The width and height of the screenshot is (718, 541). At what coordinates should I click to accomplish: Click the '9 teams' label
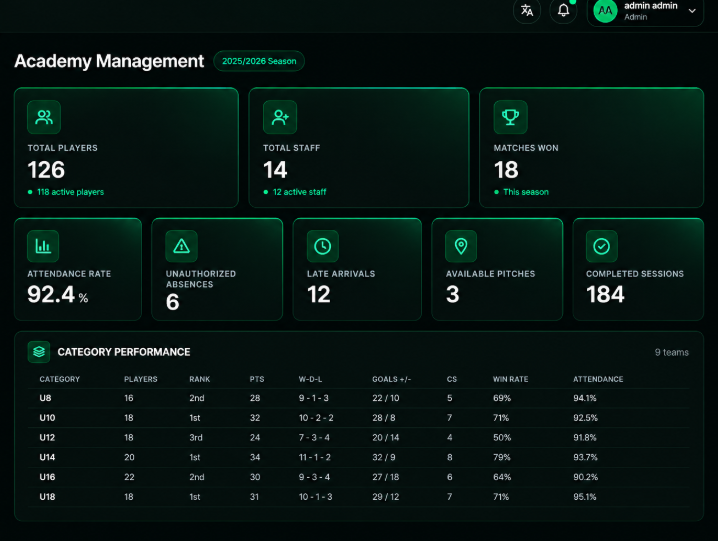pyautogui.click(x=671, y=352)
